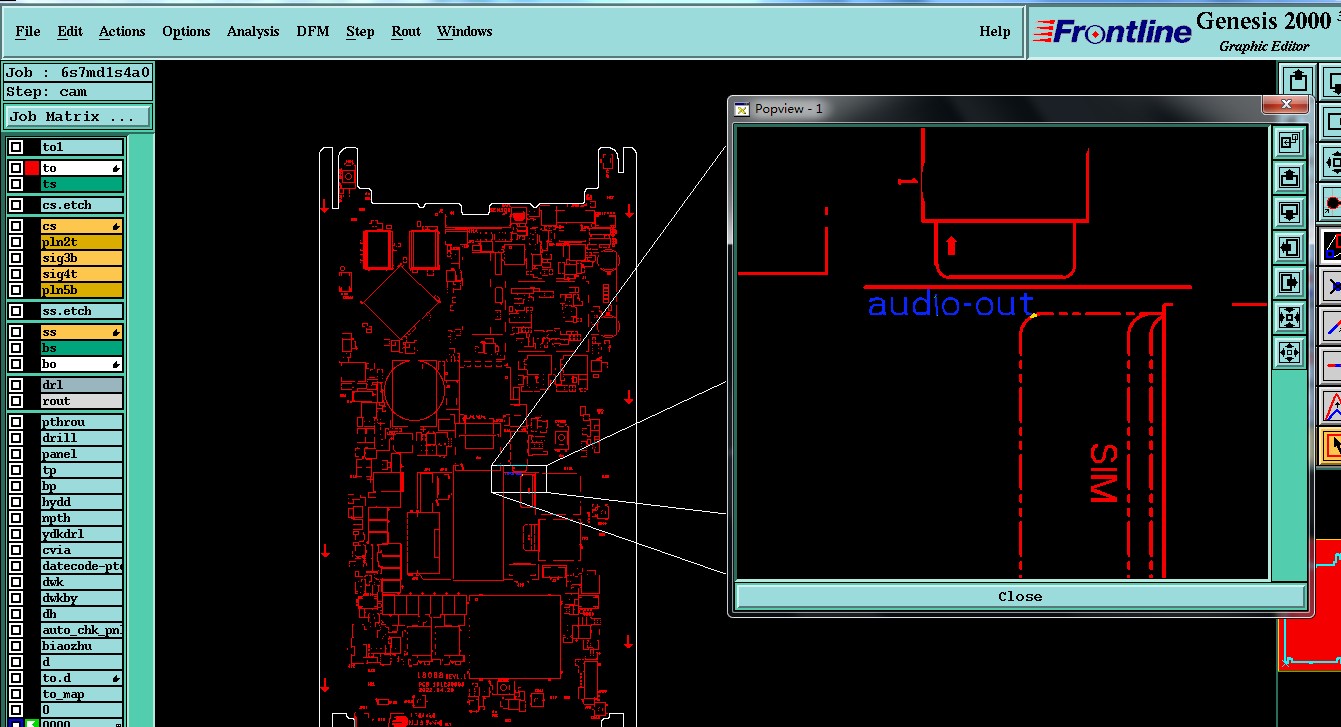Click the Close button in Popview

pyautogui.click(x=1020, y=596)
